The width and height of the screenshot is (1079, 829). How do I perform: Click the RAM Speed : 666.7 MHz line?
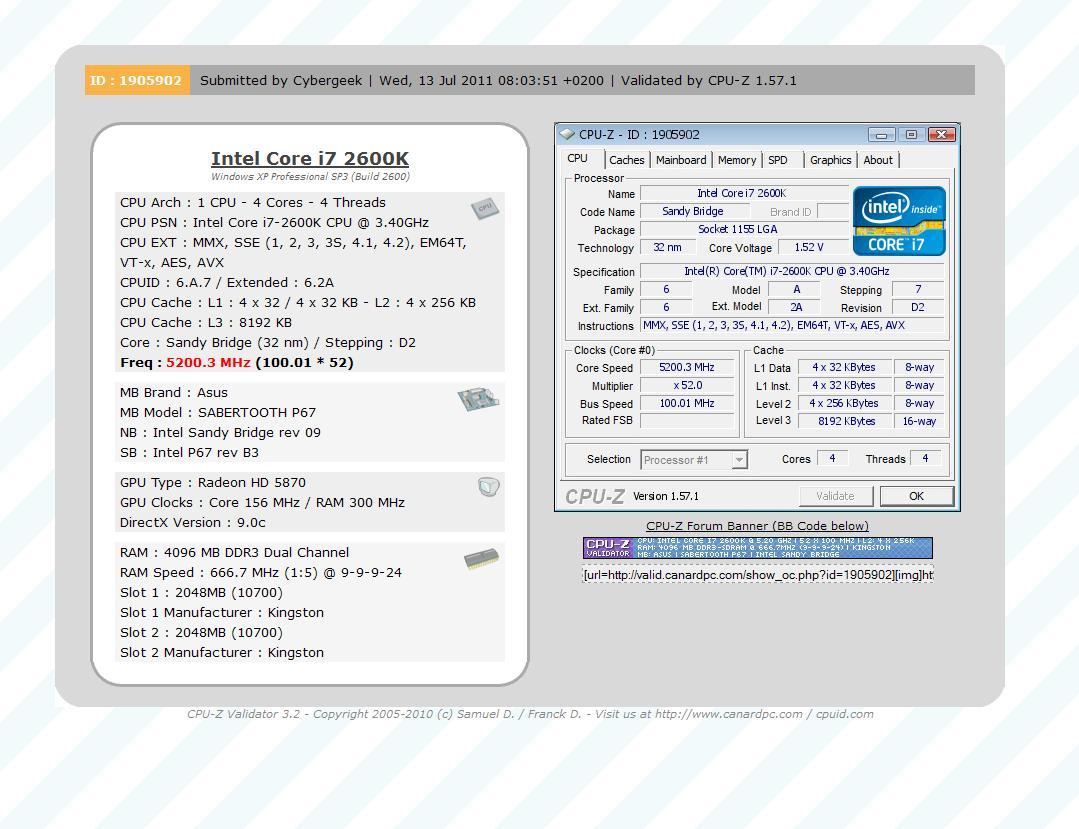click(261, 573)
